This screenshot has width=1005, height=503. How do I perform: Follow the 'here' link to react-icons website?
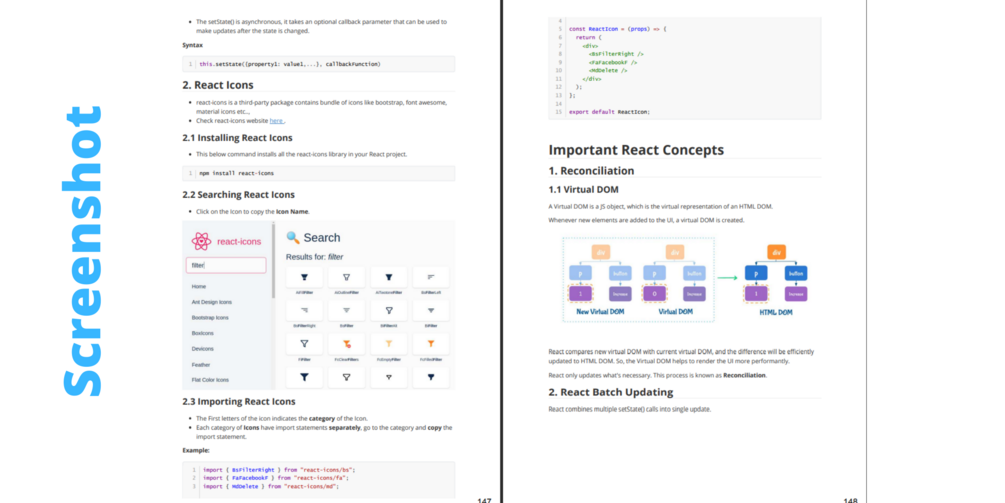(276, 120)
